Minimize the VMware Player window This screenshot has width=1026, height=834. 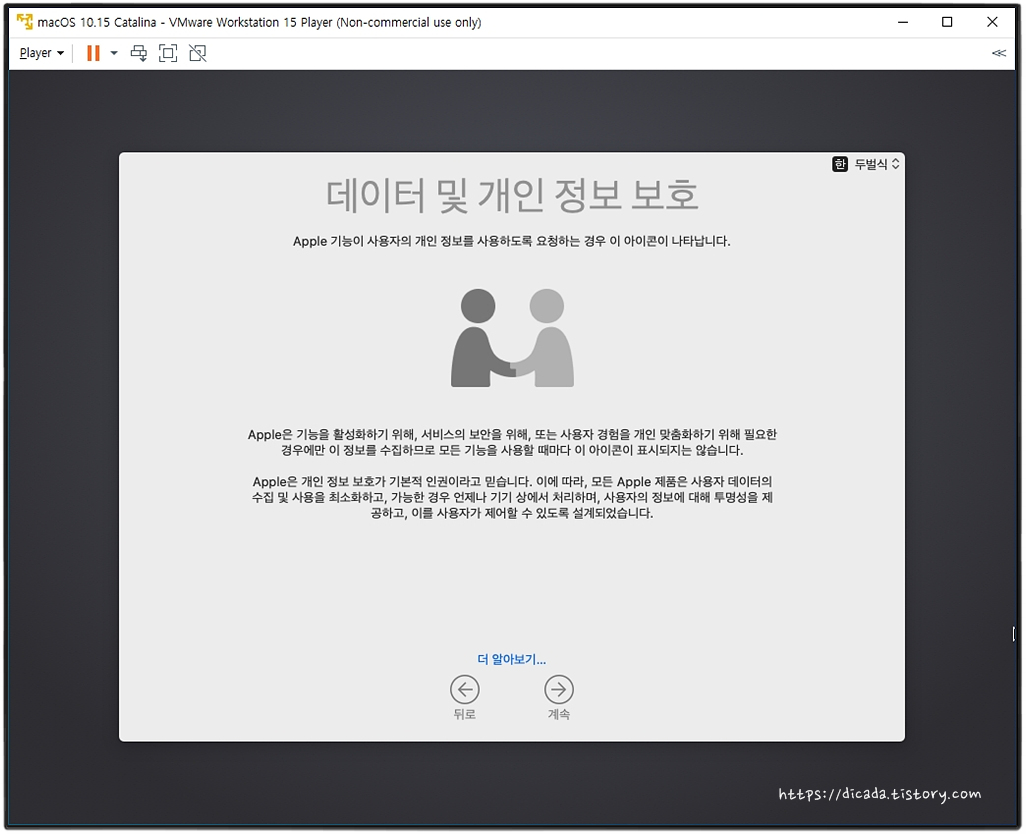(903, 22)
